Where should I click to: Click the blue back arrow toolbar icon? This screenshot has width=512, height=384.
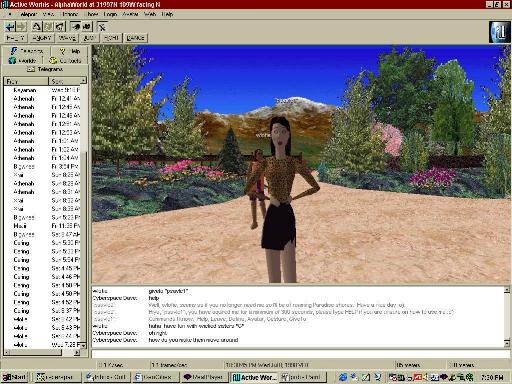coord(10,27)
